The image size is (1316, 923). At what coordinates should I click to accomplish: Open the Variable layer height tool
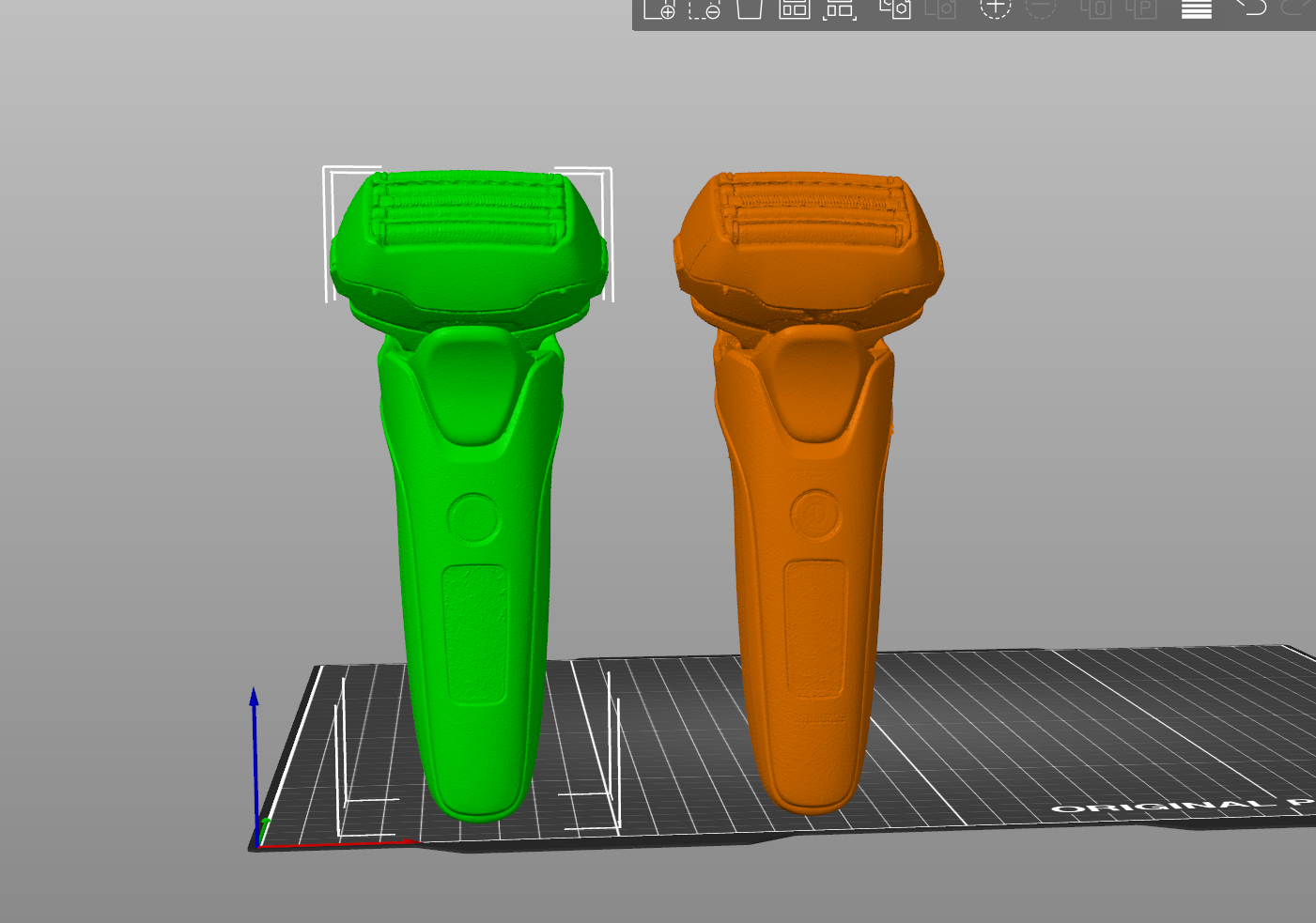pos(1196,9)
